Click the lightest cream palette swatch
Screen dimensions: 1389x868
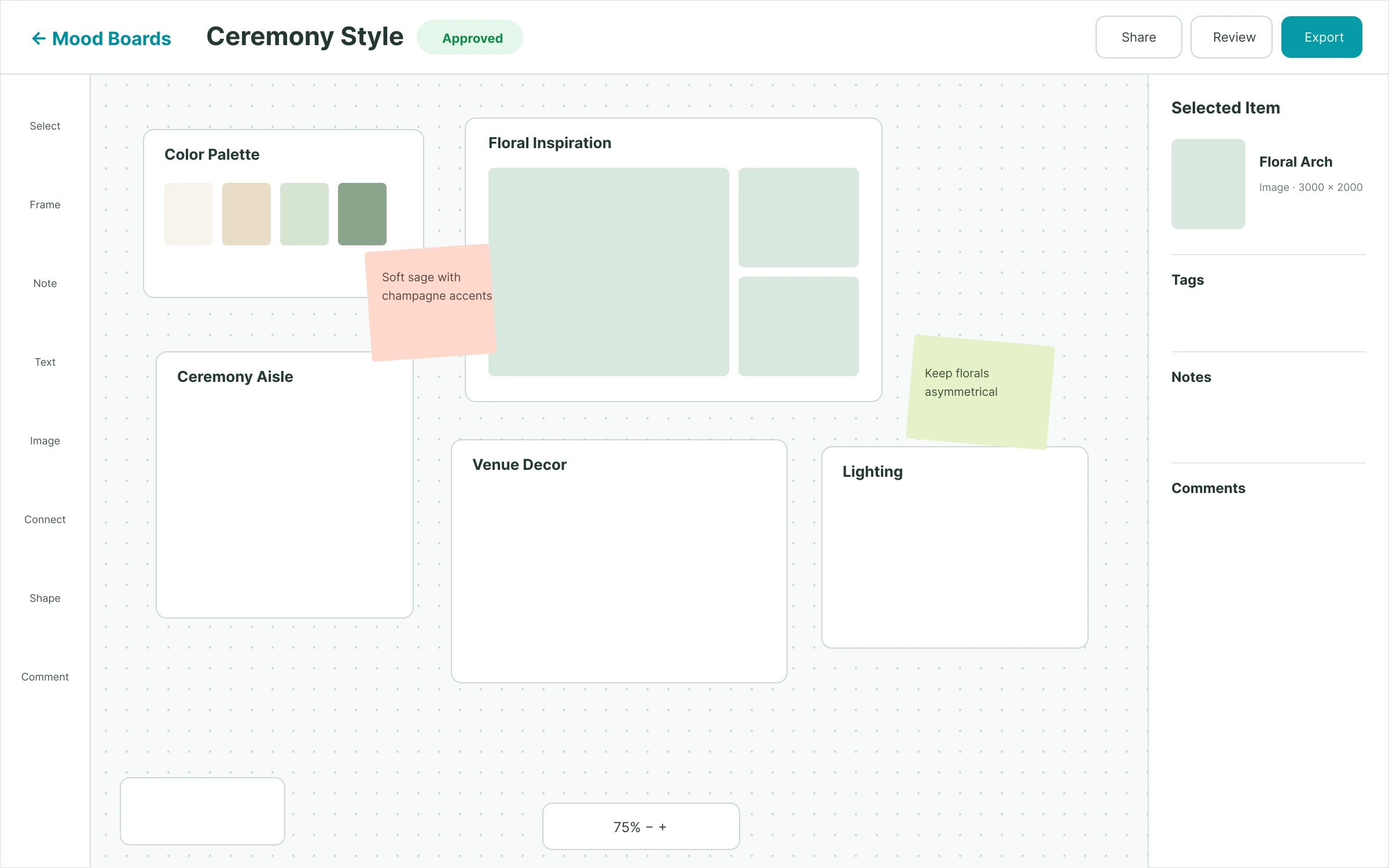point(189,214)
